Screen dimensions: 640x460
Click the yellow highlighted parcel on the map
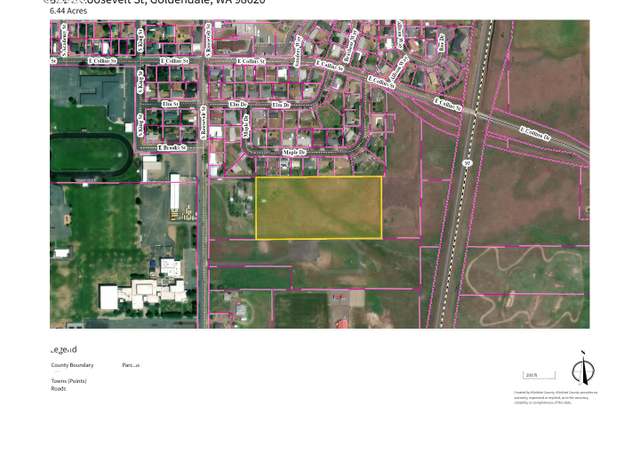pyautogui.click(x=319, y=208)
